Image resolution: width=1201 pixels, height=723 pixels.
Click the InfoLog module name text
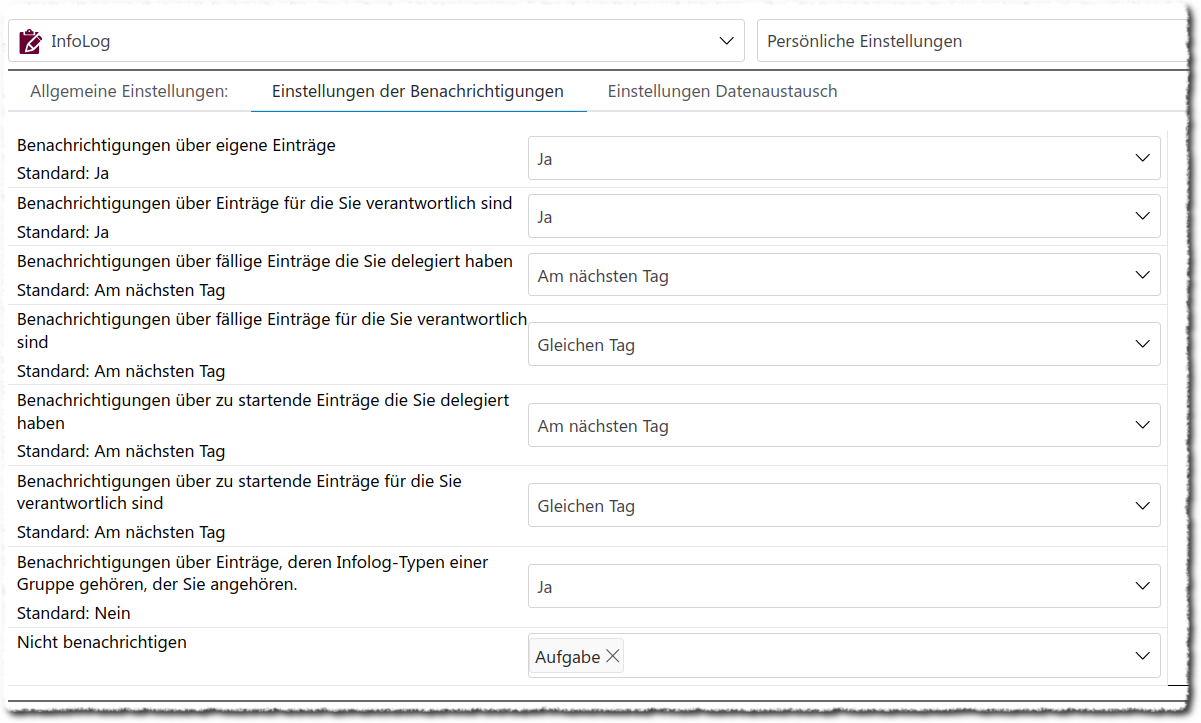(80, 41)
